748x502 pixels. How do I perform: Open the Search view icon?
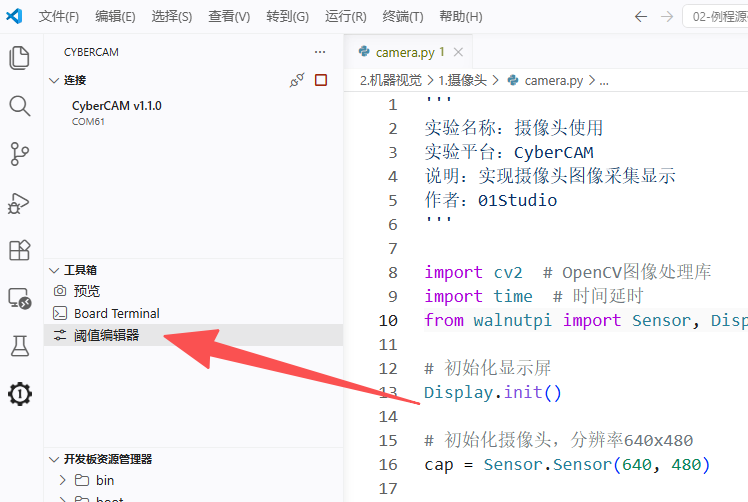(x=20, y=106)
